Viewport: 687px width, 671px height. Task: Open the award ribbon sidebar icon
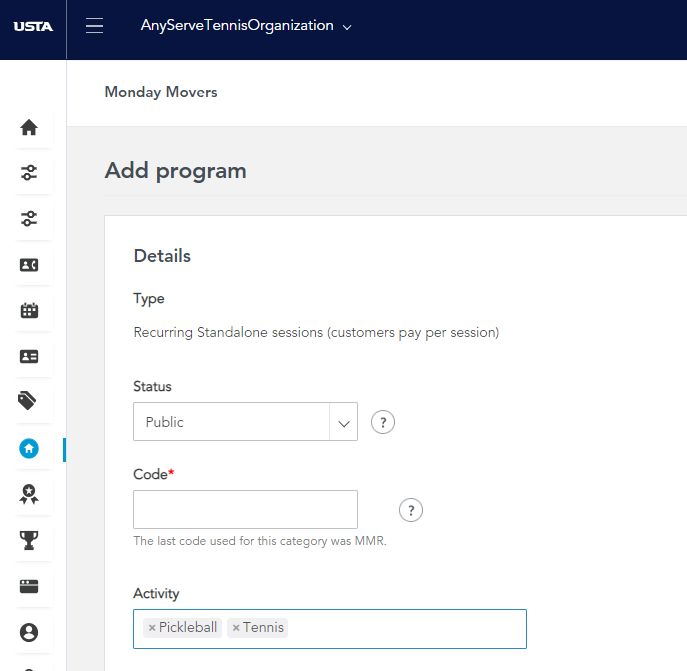[x=29, y=494]
